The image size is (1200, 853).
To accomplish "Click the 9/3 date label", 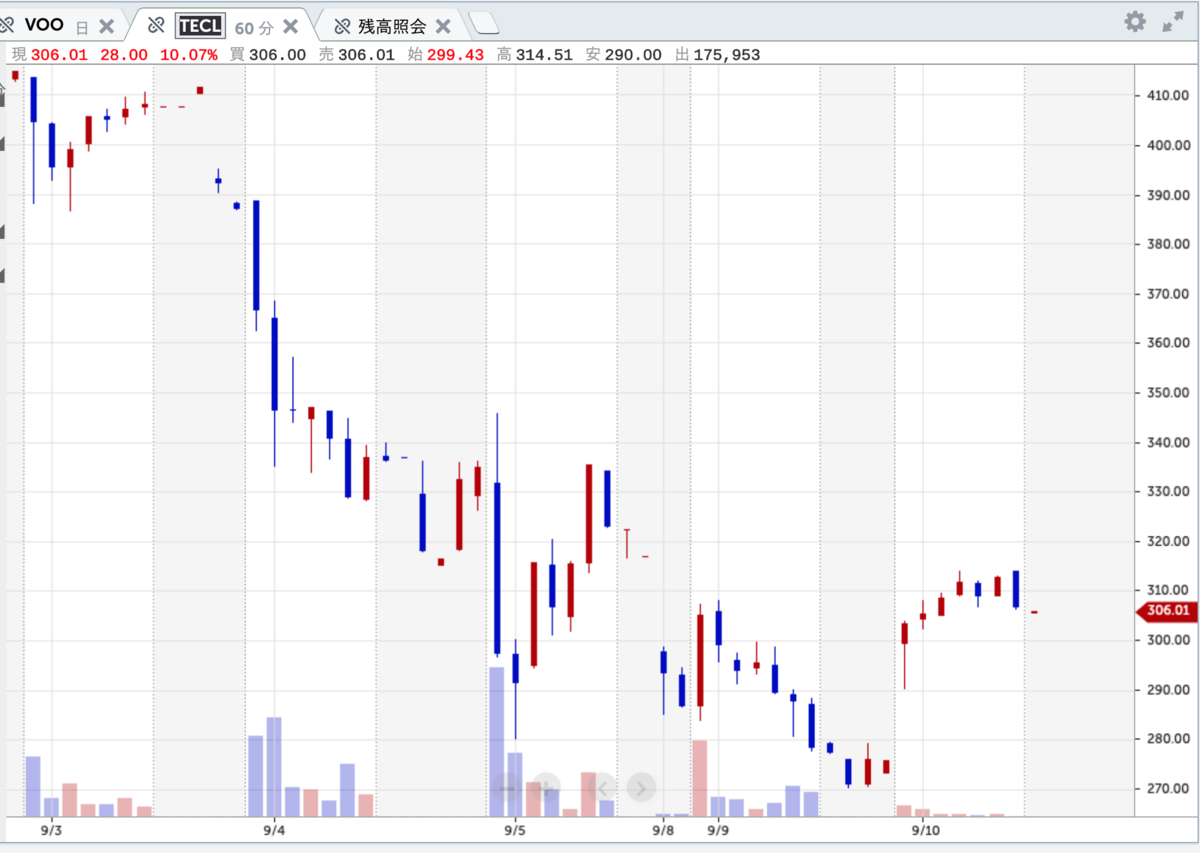I will tap(52, 830).
